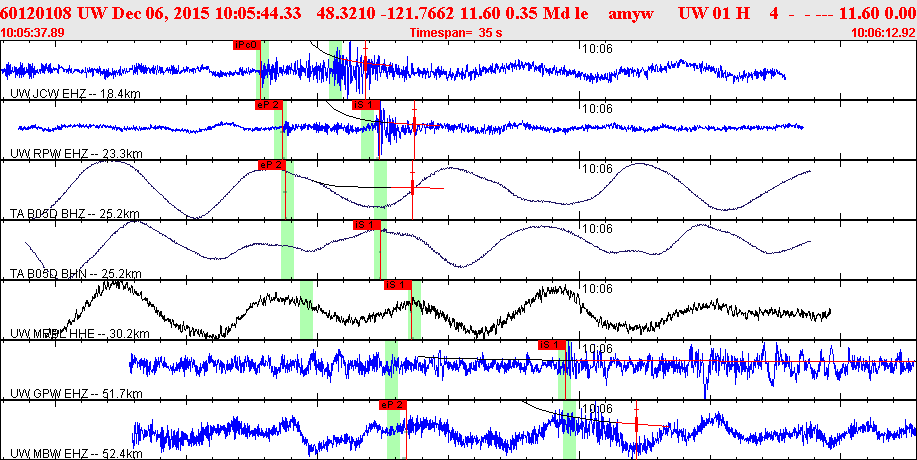The image size is (917, 460).
Task: Select the iS 1 pick on MRBL HHE trace
Action: point(398,285)
